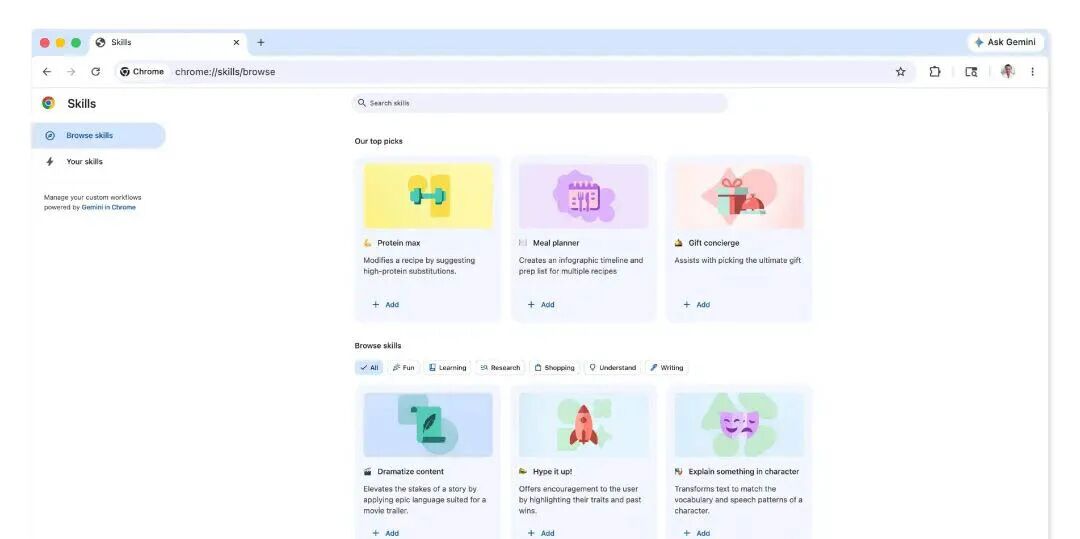Click the bookmark star icon in address bar
Viewport: 1080px width, 539px height.
coord(900,72)
